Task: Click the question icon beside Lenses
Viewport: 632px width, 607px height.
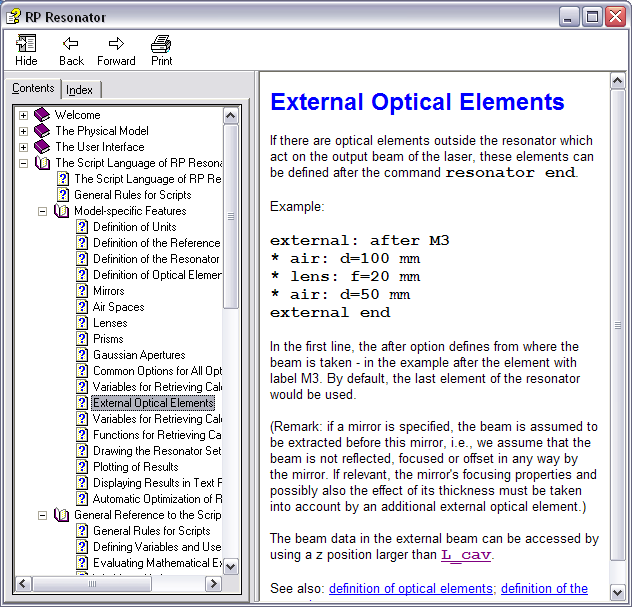Action: (x=82, y=323)
